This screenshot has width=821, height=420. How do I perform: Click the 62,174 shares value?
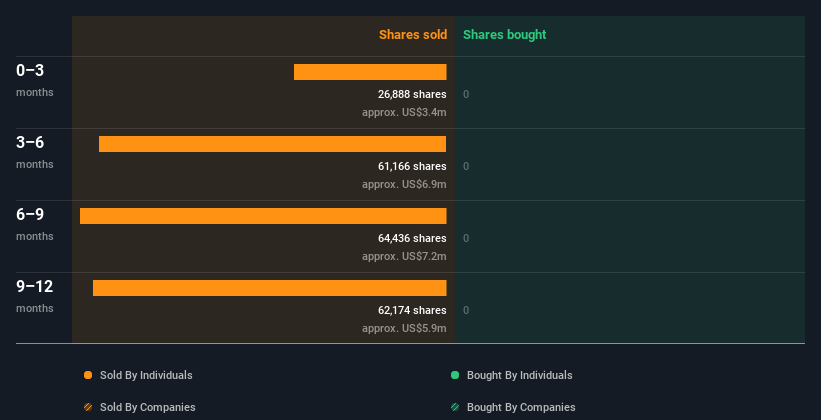tap(412, 311)
